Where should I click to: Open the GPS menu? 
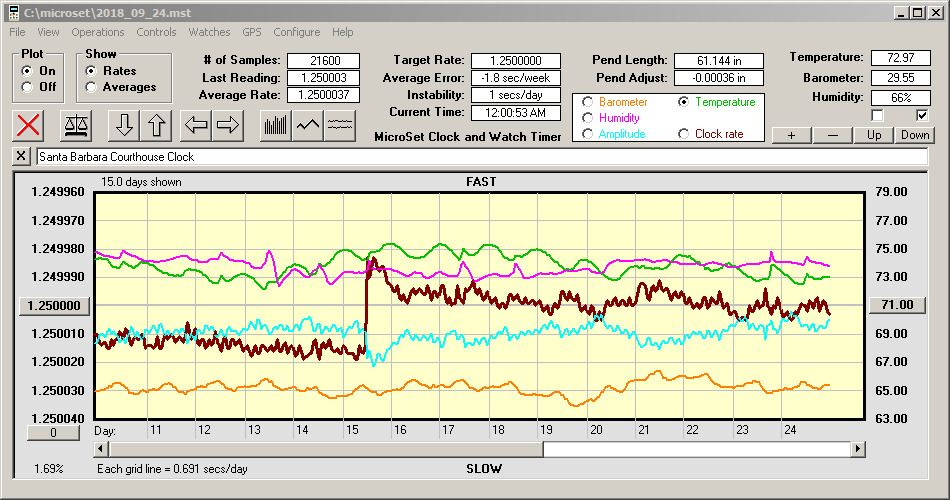click(x=252, y=32)
